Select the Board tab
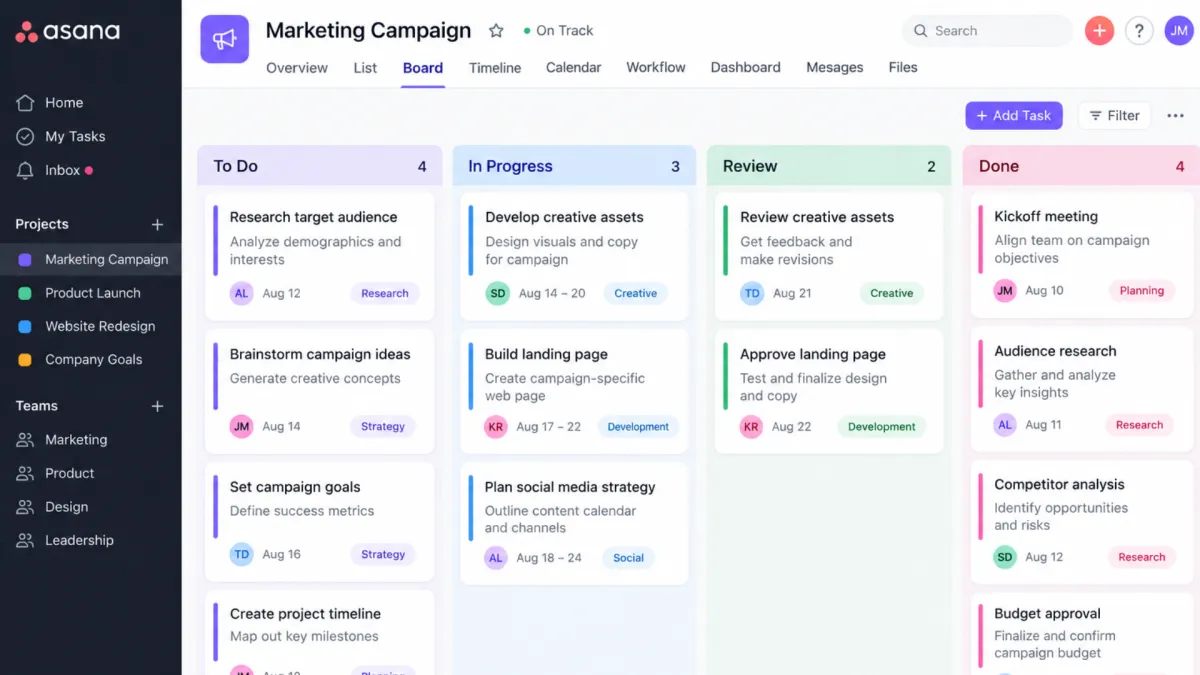This screenshot has width=1200, height=675. 423,68
